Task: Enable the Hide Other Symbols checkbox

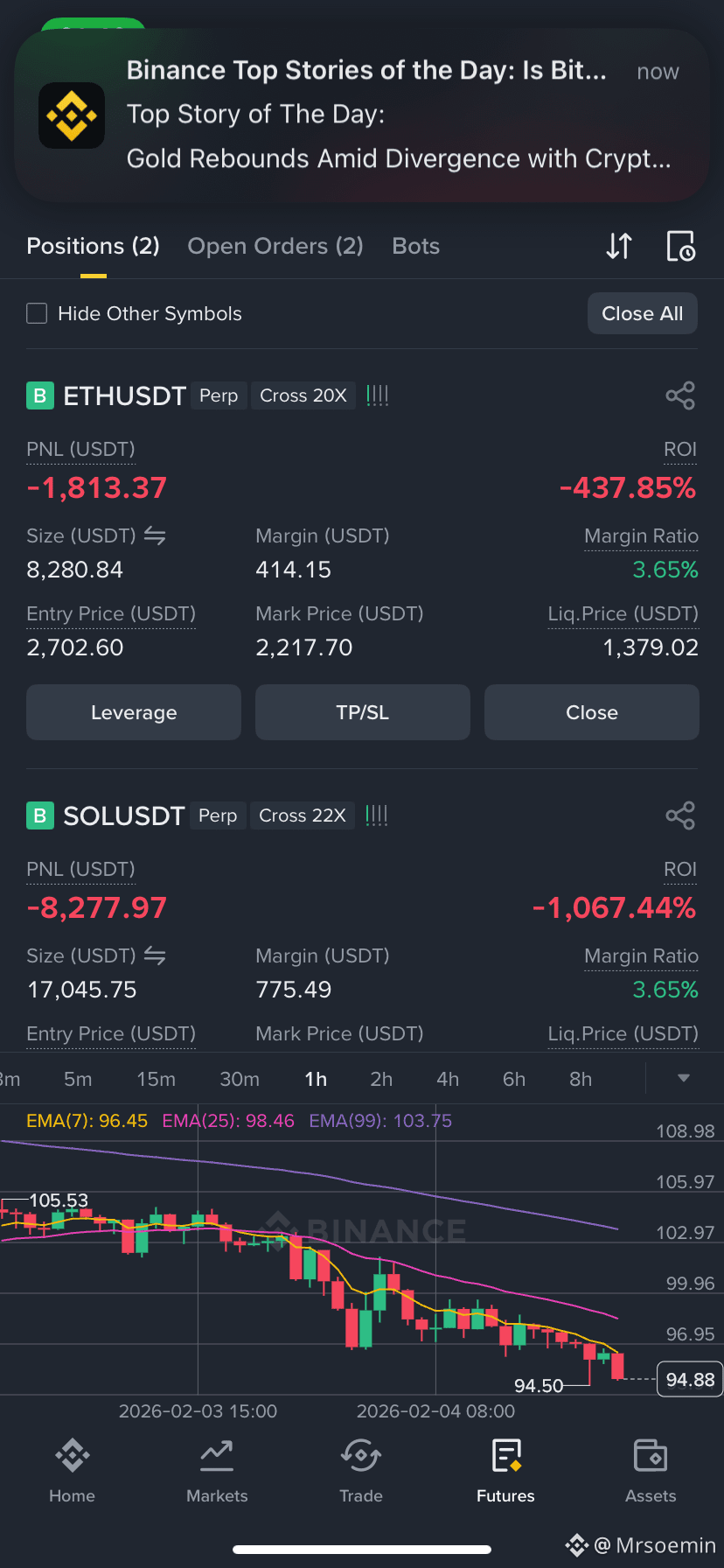Action: [x=37, y=313]
